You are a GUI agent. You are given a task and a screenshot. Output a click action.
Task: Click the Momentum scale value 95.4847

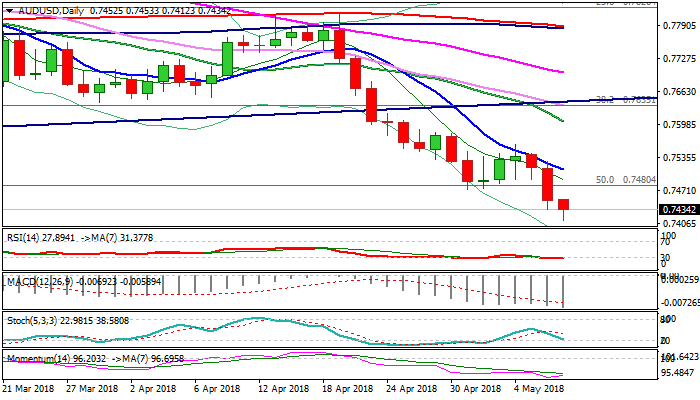[x=679, y=373]
